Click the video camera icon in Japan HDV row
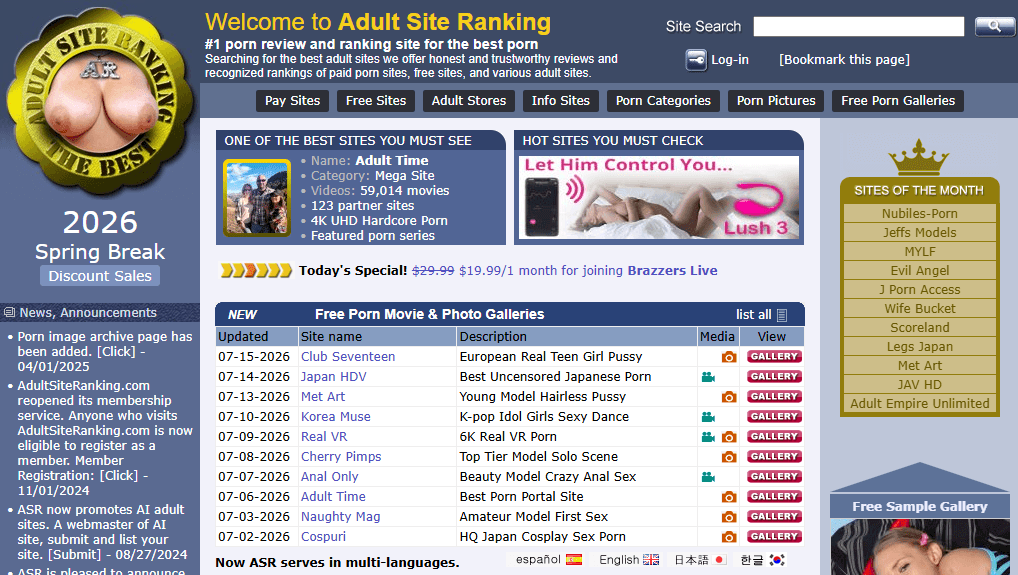The image size is (1018, 575). tap(708, 377)
